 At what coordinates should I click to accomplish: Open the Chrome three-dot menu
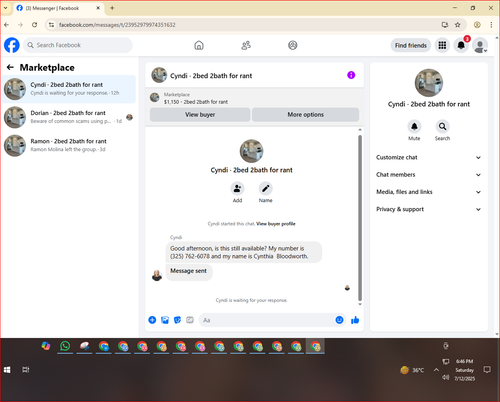point(491,25)
